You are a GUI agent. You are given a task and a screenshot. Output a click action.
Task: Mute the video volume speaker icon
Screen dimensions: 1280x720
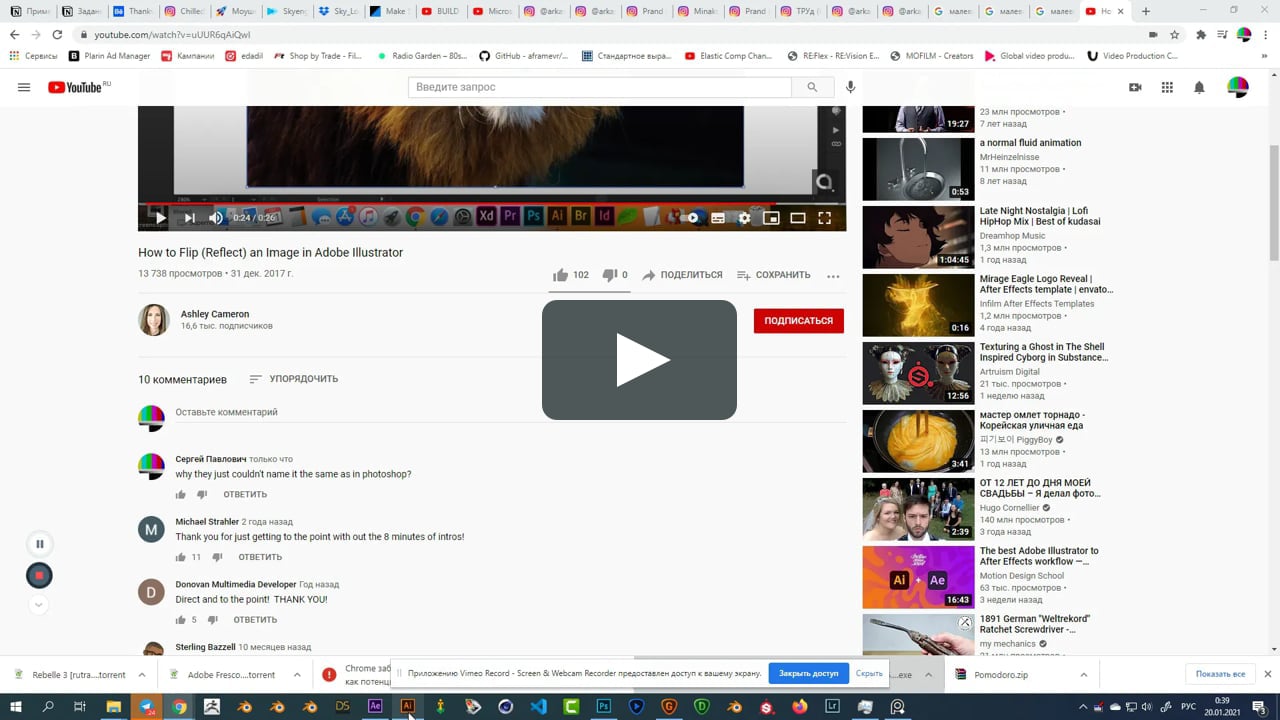coord(216,217)
